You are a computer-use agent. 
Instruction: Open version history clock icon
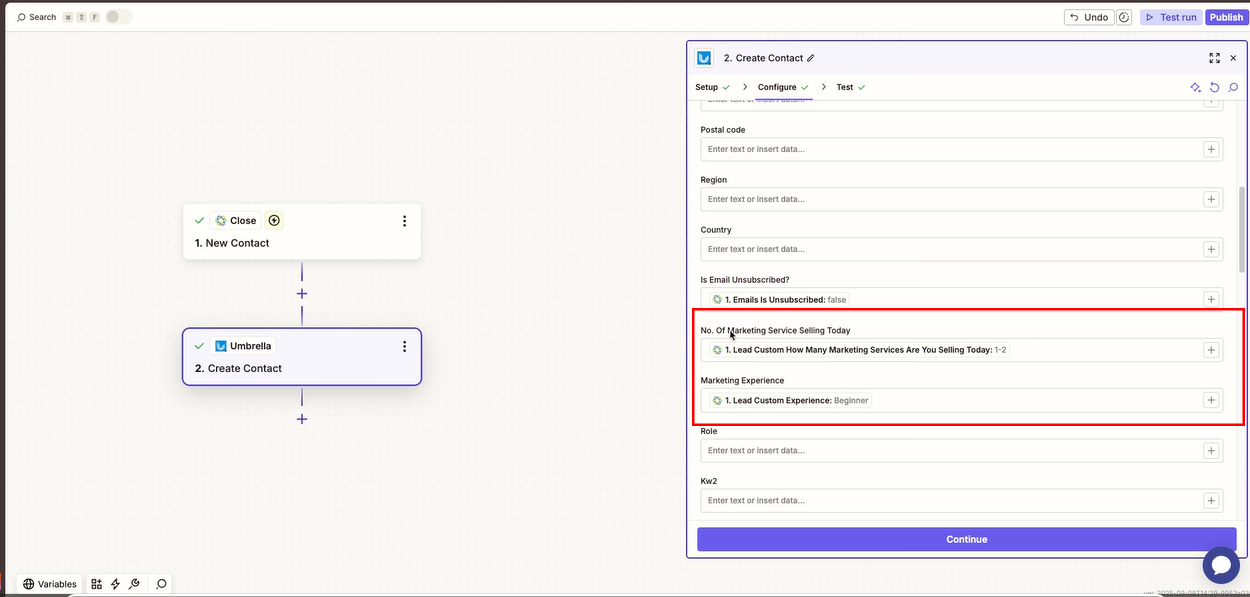coord(1124,17)
